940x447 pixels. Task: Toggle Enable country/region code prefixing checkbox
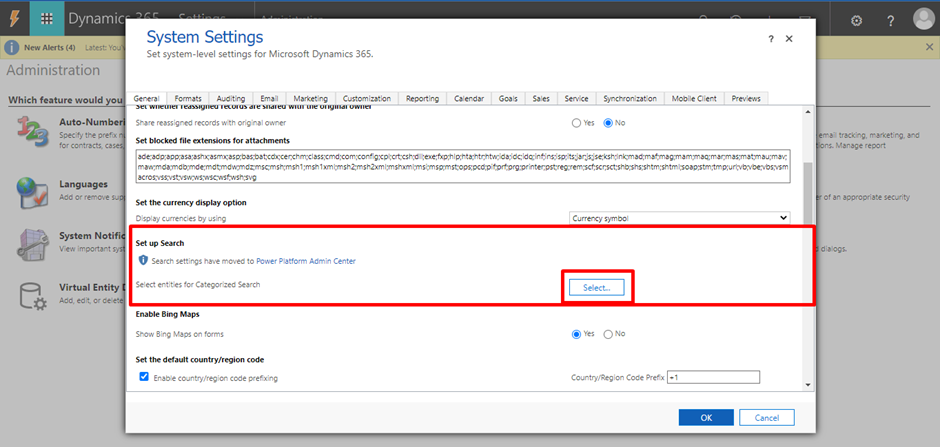click(144, 377)
